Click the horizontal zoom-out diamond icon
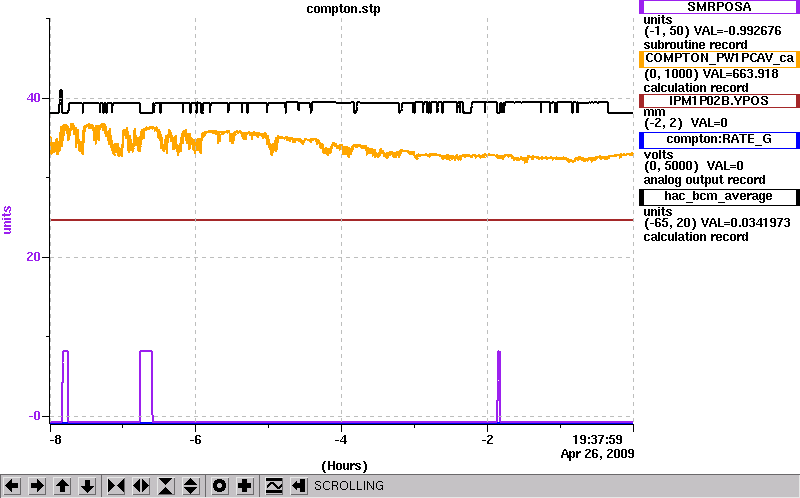This screenshot has width=800, height=498. pyautogui.click(x=141, y=486)
